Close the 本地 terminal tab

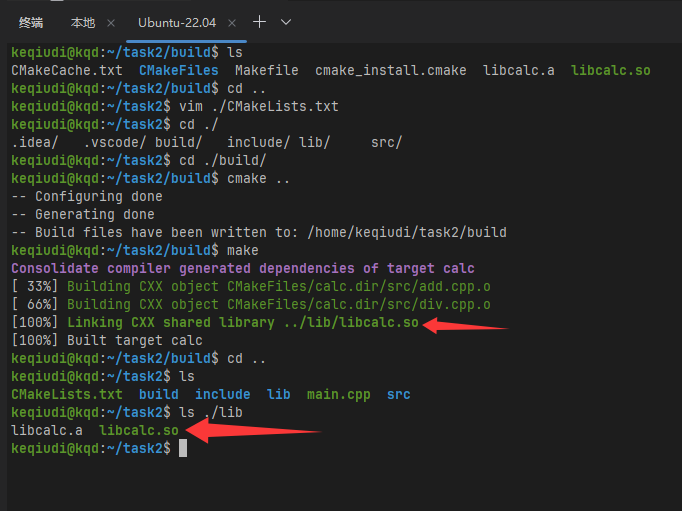[x=110, y=22]
